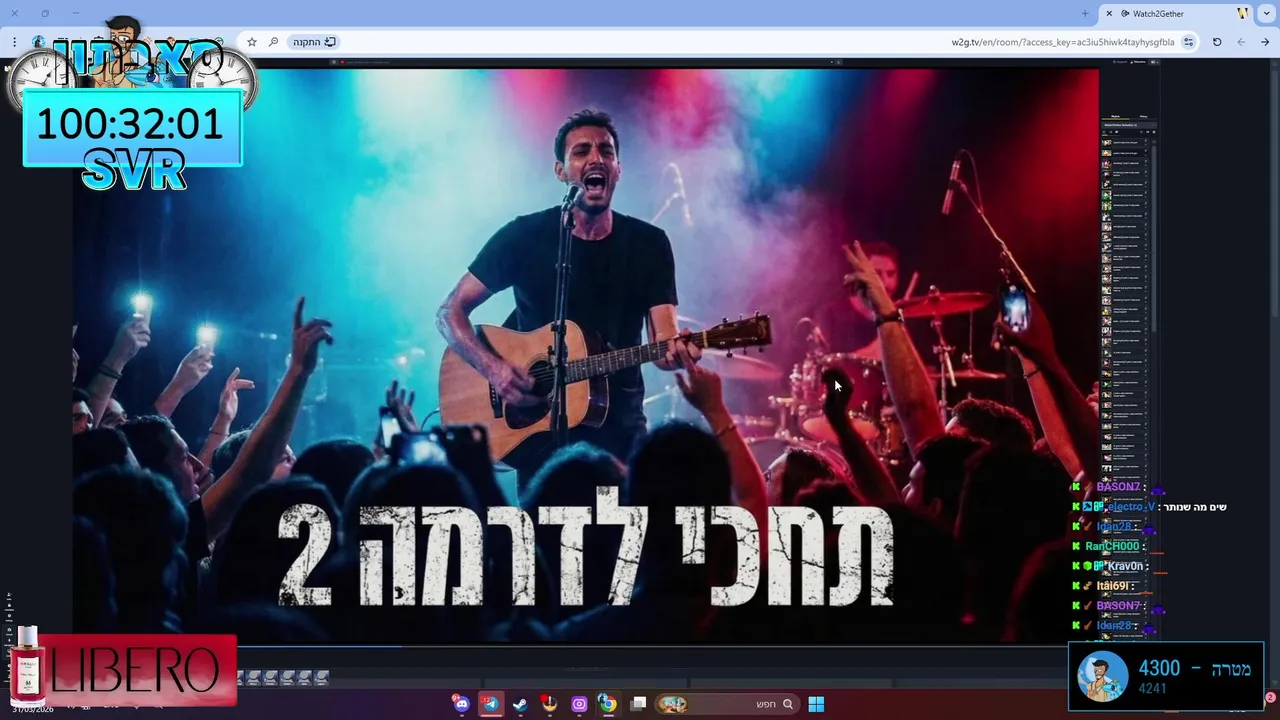Screen dimensions: 1280x720
Task: Open the page zoom magnifier icon
Action: [x=273, y=42]
